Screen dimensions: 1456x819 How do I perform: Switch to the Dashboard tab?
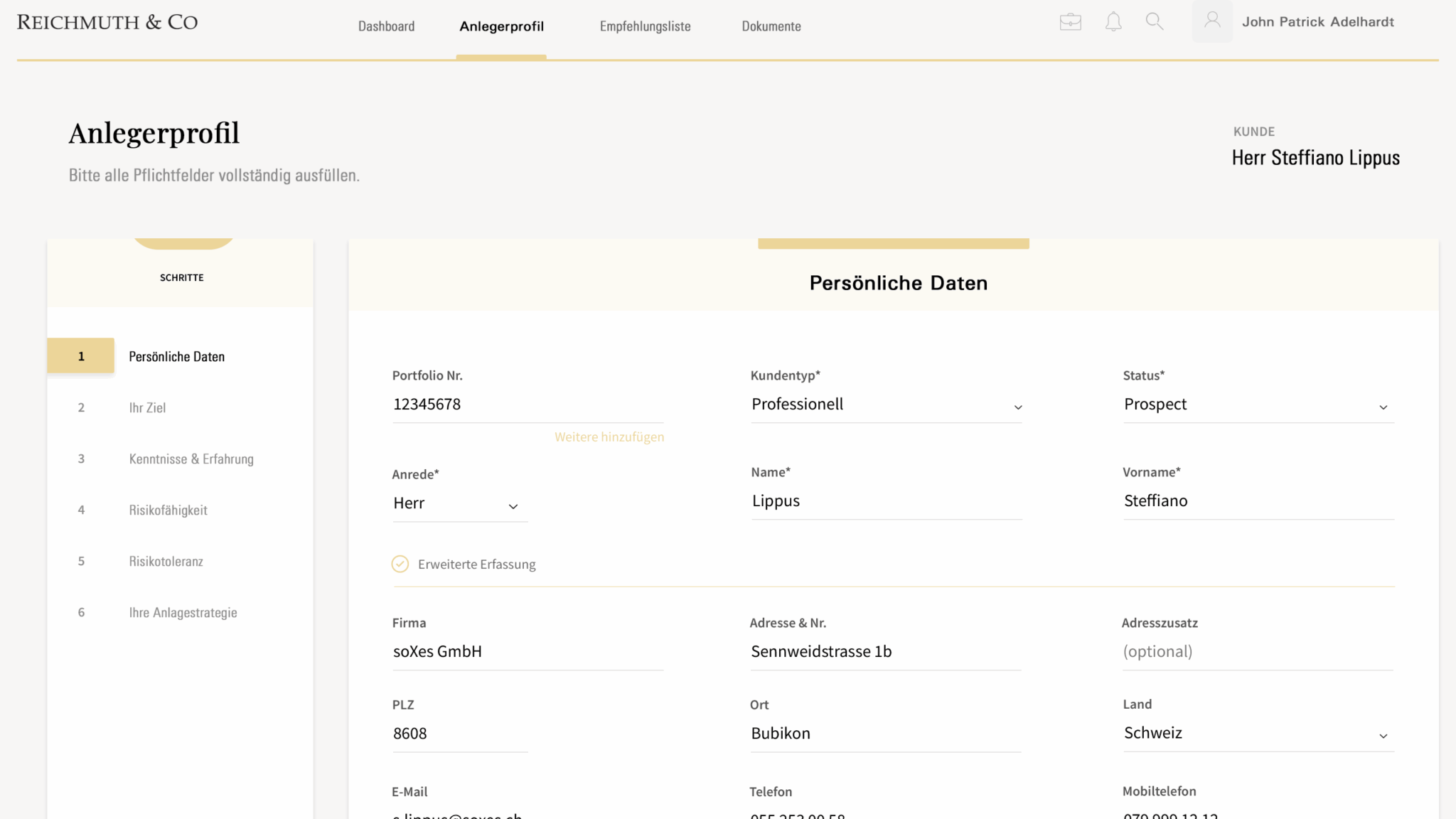[386, 26]
